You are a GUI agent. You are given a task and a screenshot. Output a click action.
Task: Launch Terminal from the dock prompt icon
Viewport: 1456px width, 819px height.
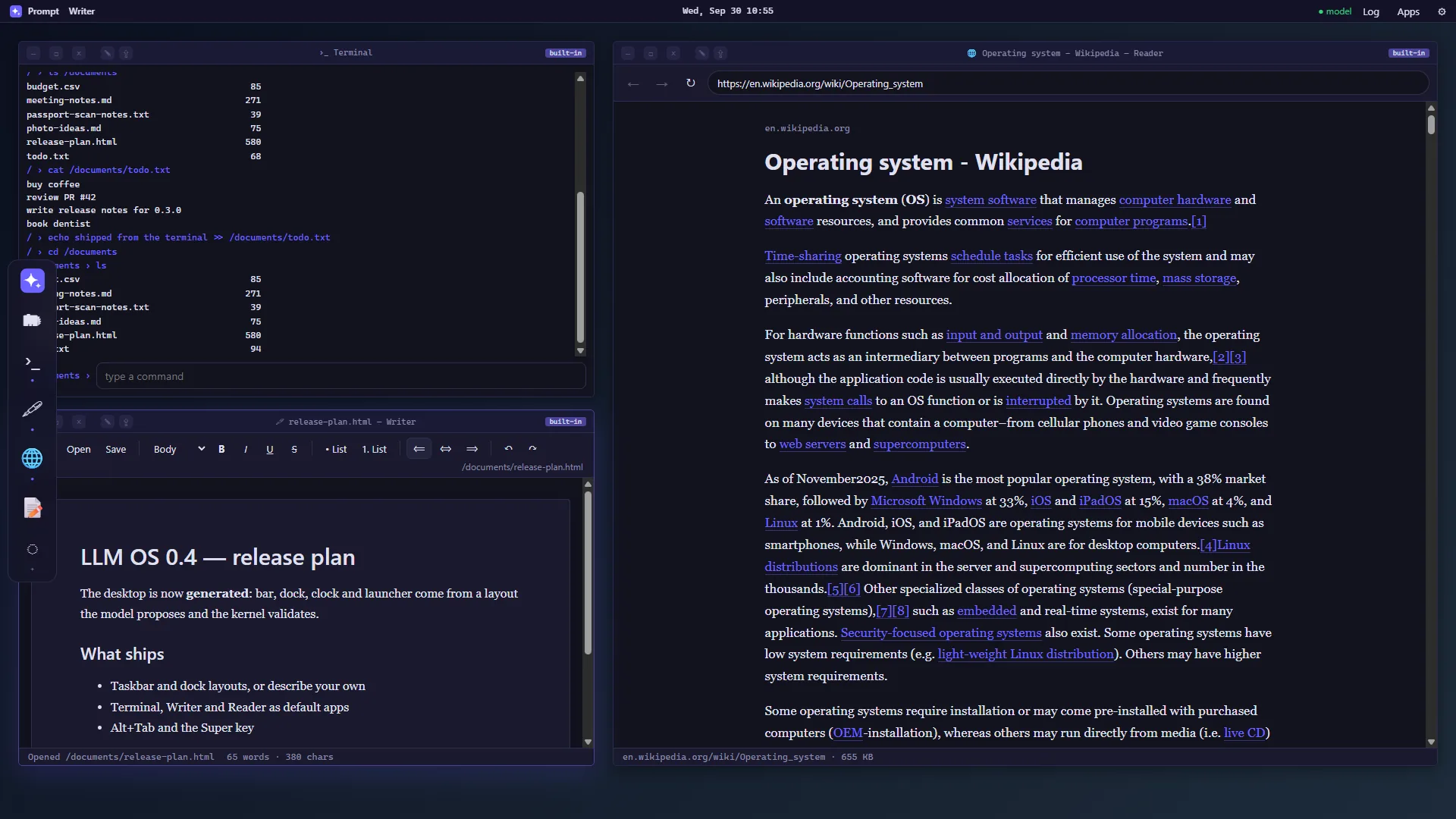click(x=33, y=362)
